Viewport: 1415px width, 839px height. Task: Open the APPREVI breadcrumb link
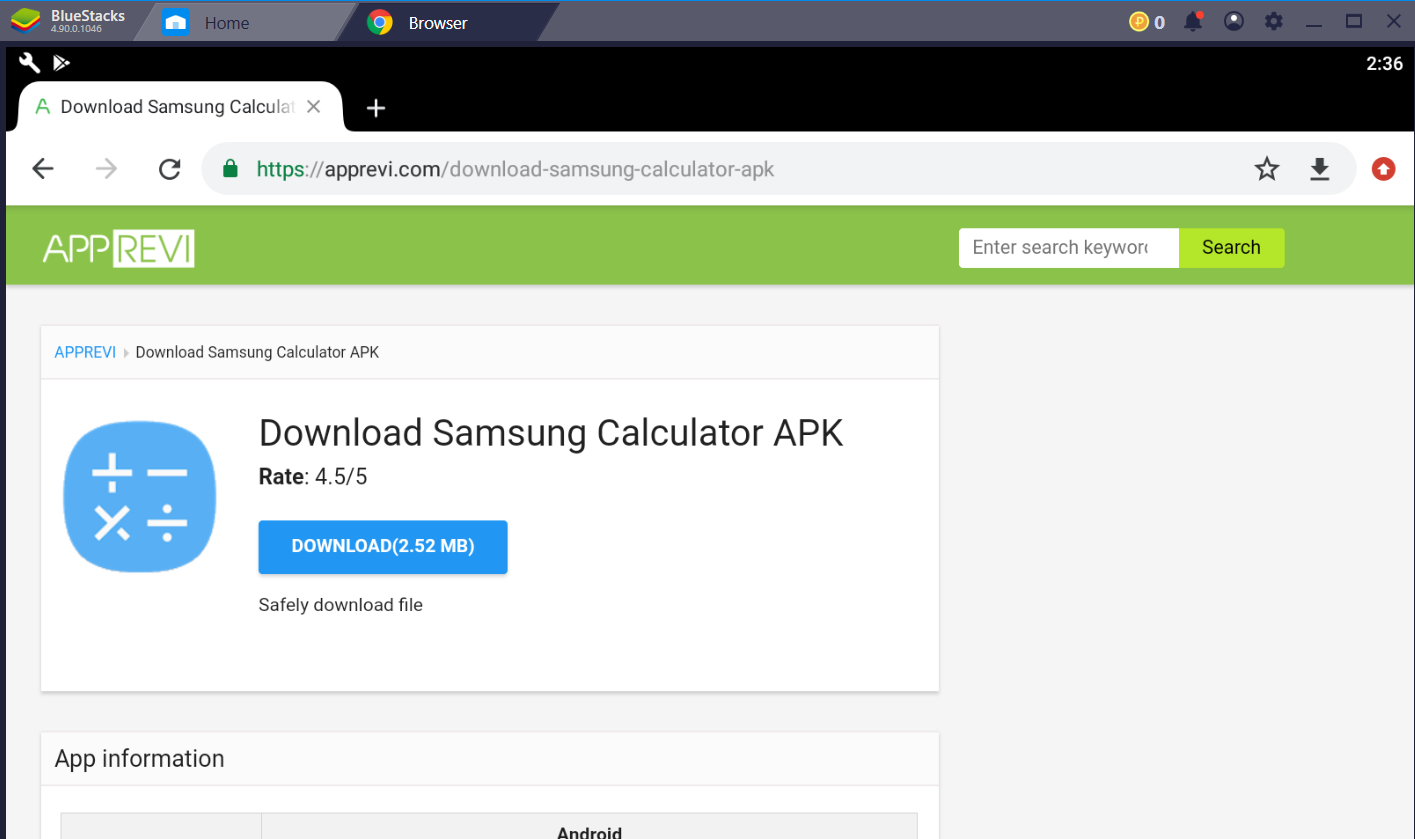pyautogui.click(x=85, y=352)
